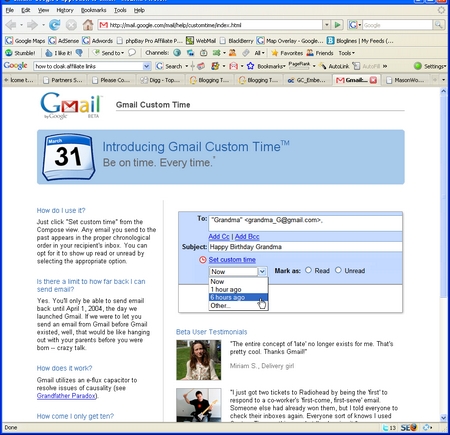The image size is (450, 435).
Task: Click Miriam S. testimonial photo
Action: [x=198, y=360]
